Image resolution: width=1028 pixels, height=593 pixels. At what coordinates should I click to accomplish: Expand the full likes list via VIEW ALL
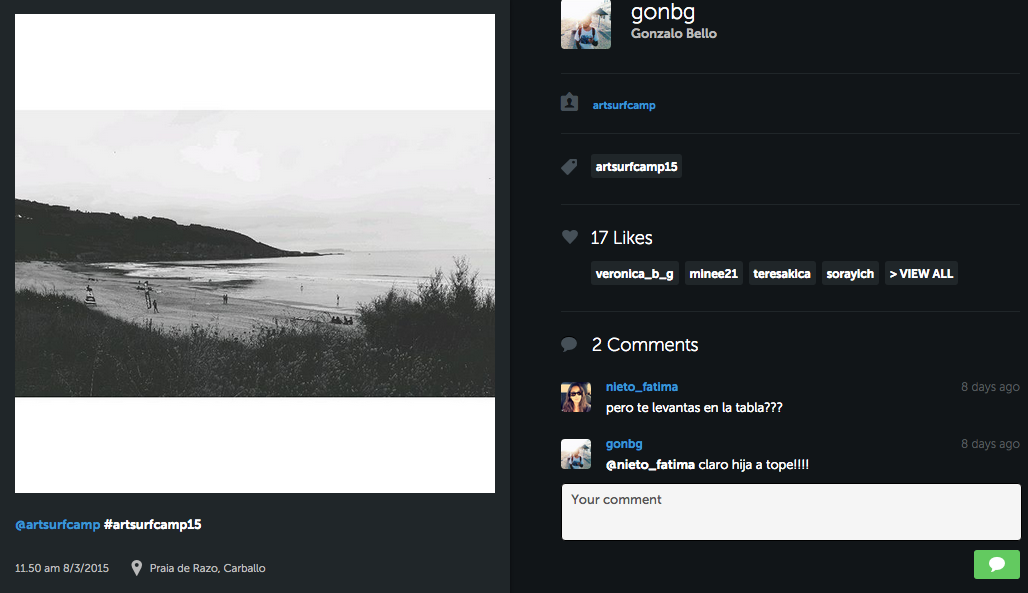tap(921, 273)
